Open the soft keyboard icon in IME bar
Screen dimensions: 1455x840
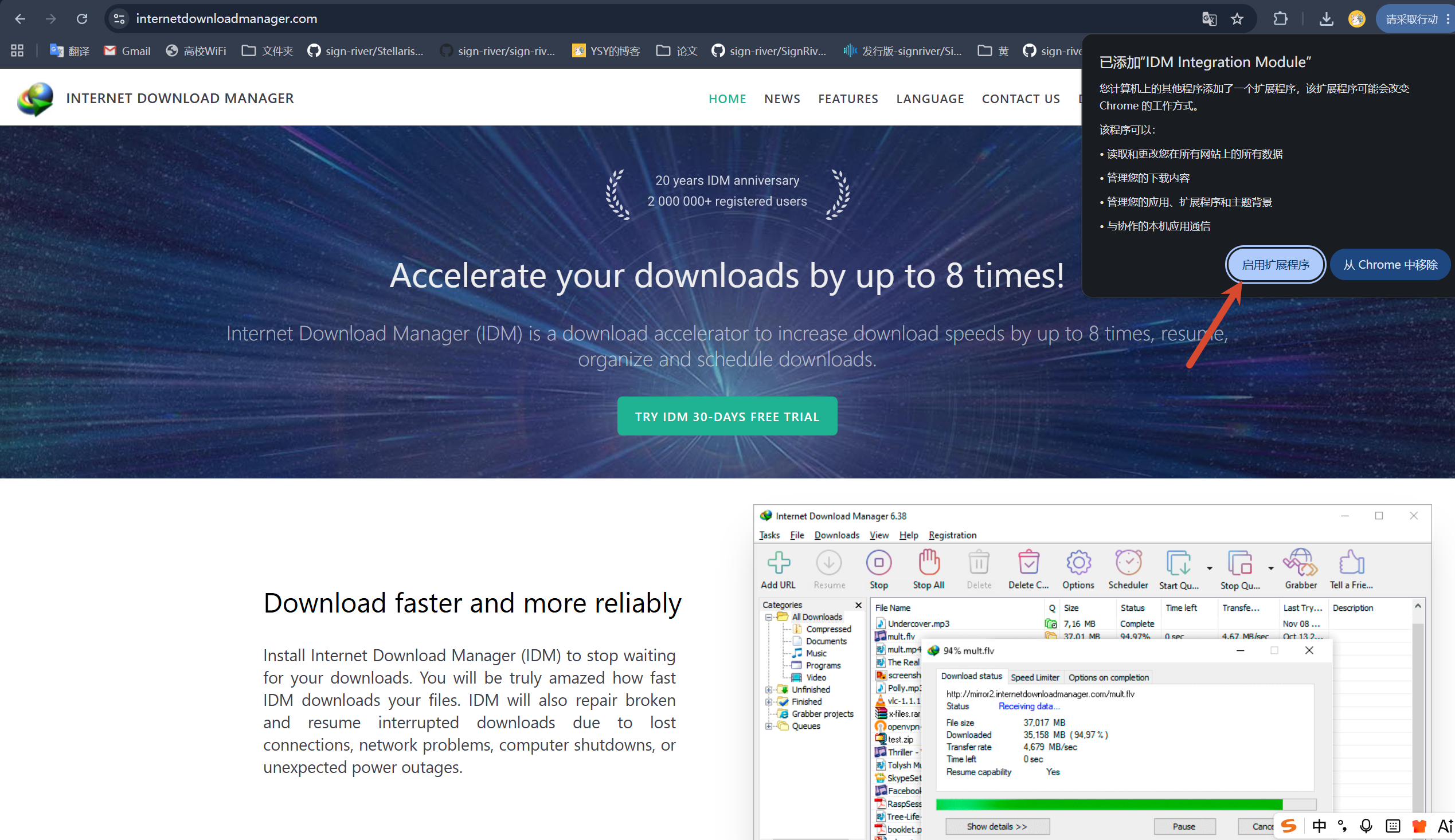coord(1393,826)
